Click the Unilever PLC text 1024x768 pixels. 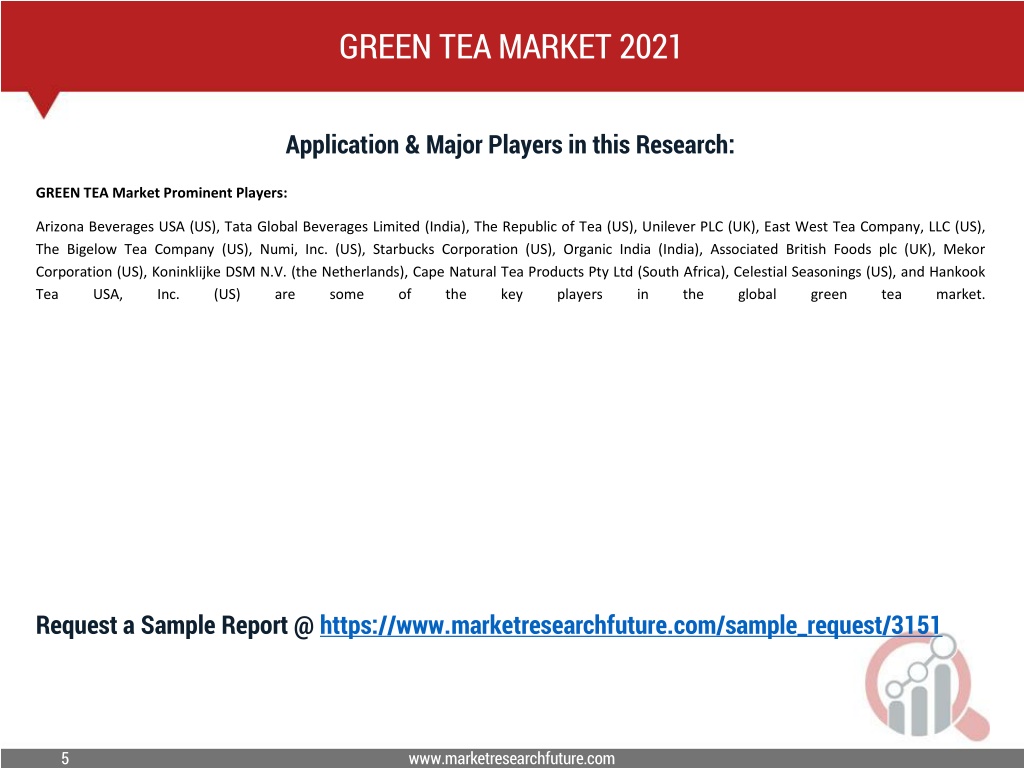682,227
